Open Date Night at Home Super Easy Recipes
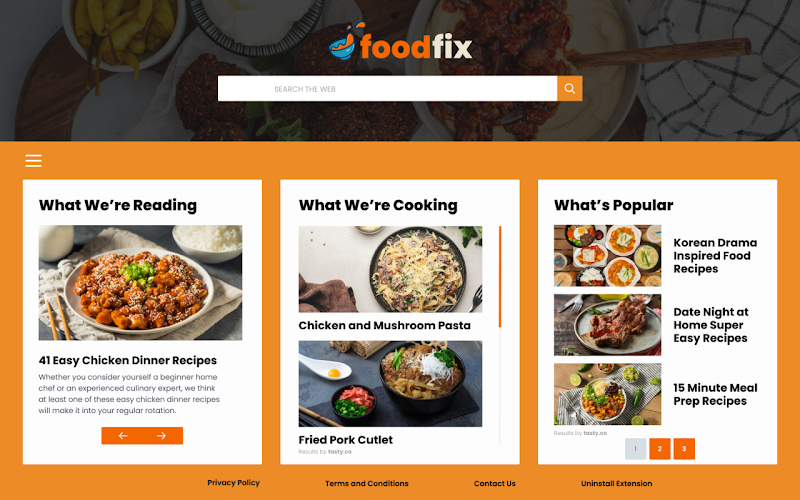The width and height of the screenshot is (800, 500). pyautogui.click(x=710, y=325)
